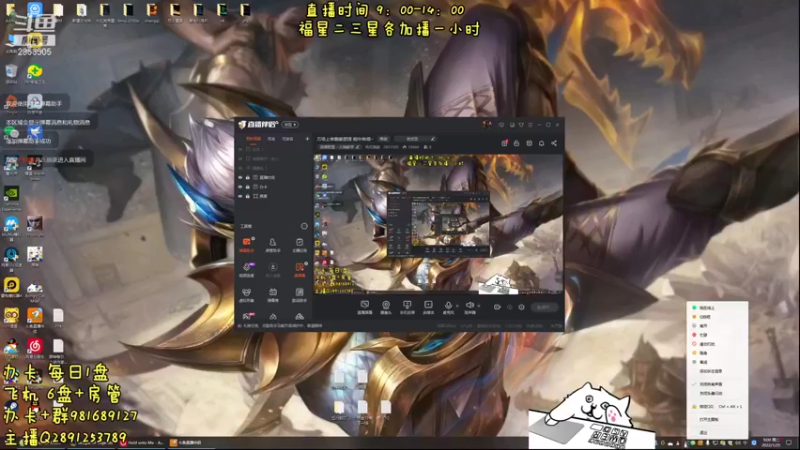Toggle visibility of the 办卡 source
Image resolution: width=800 pixels, height=450 pixels.
click(x=240, y=187)
